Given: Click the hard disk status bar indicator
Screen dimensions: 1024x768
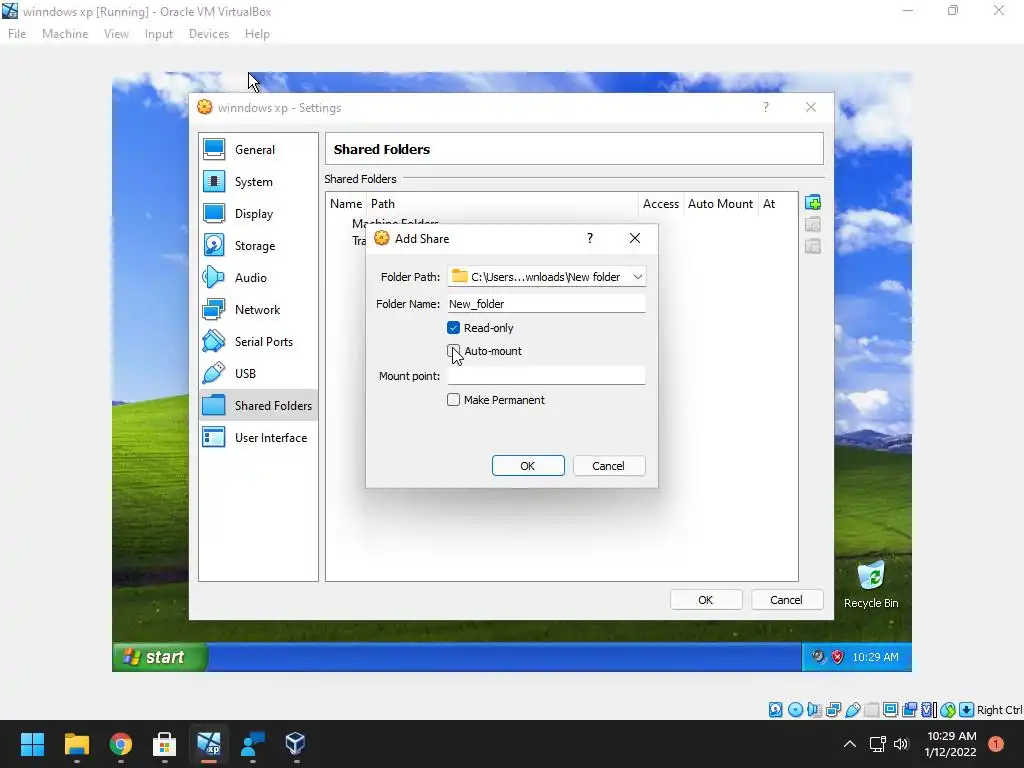Looking at the screenshot, I should point(775,710).
